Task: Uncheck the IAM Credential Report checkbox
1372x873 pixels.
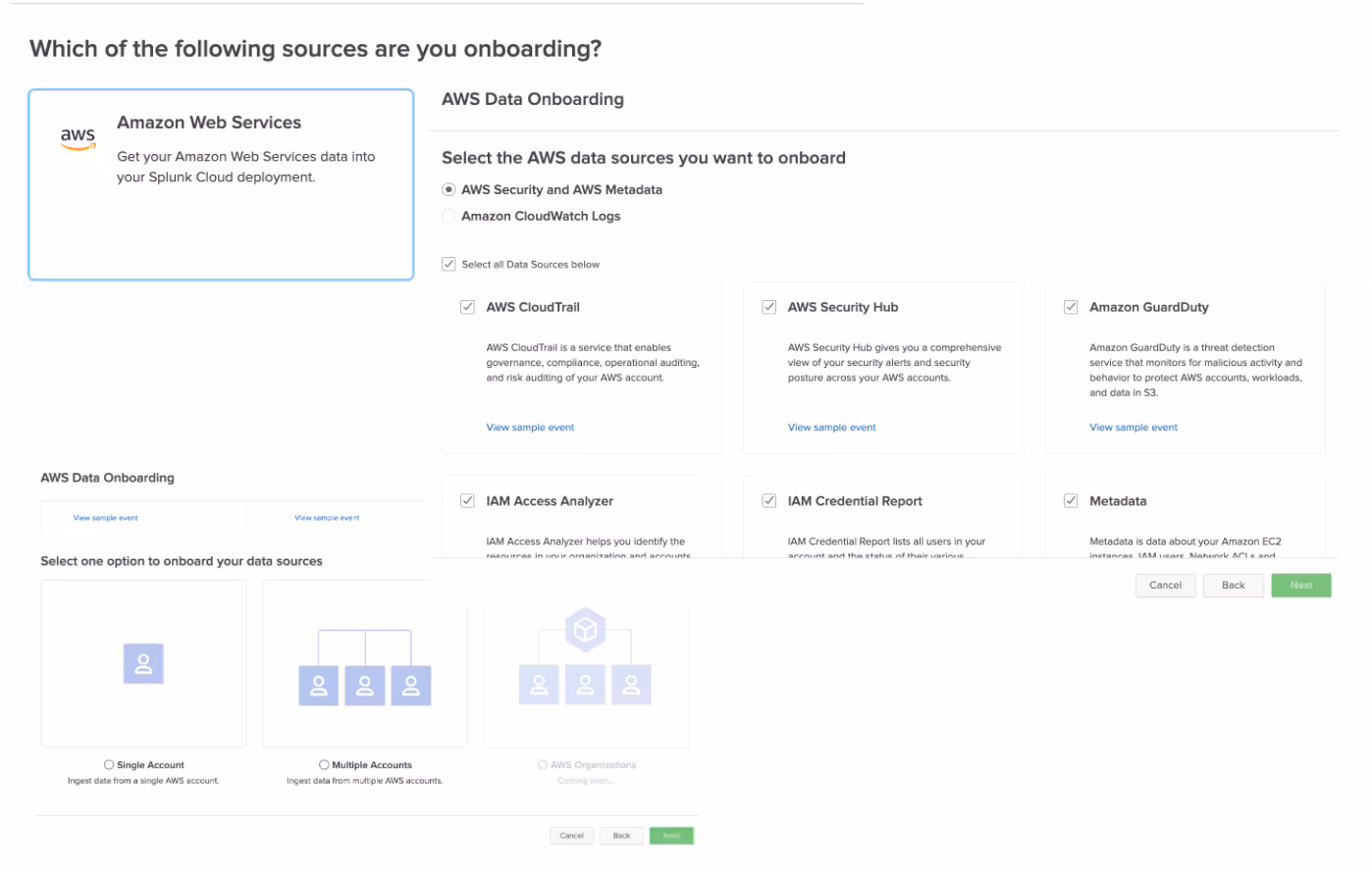Action: pyautogui.click(x=769, y=500)
